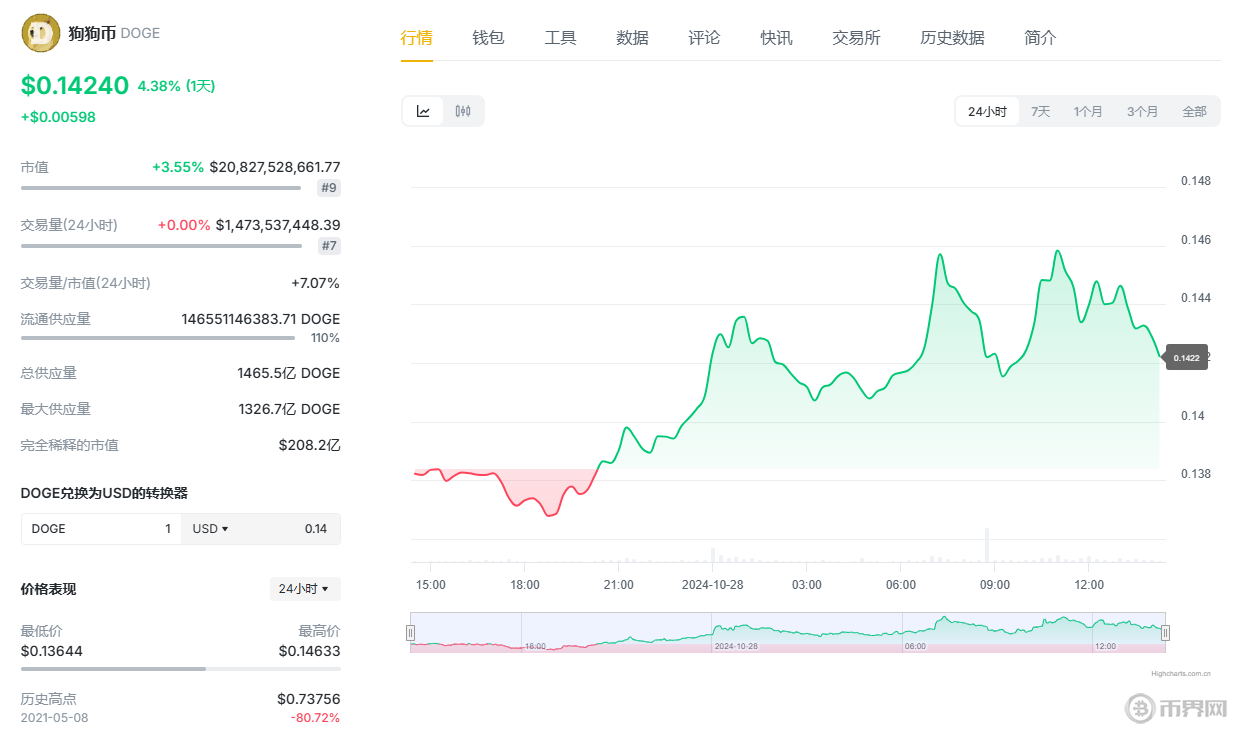Image resolution: width=1238 pixels, height=736 pixels.
Task: Click the #9 market cap rank badge
Action: point(329,188)
